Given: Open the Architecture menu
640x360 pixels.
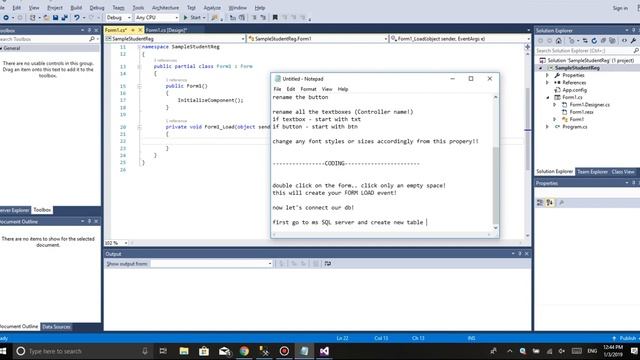Looking at the screenshot, I should [165, 8].
